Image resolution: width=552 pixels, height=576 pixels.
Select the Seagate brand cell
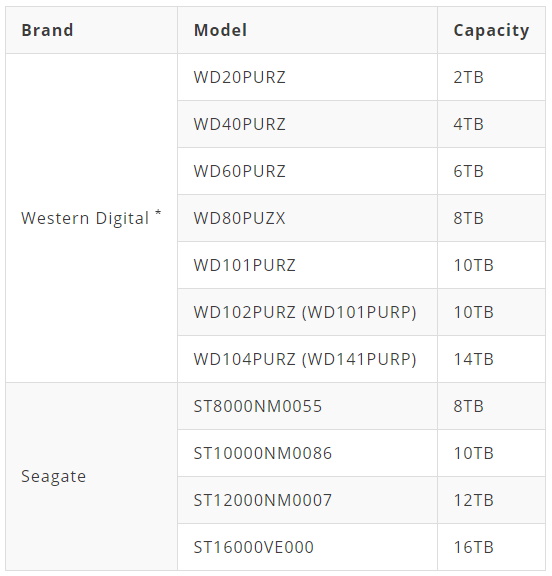[91, 476]
